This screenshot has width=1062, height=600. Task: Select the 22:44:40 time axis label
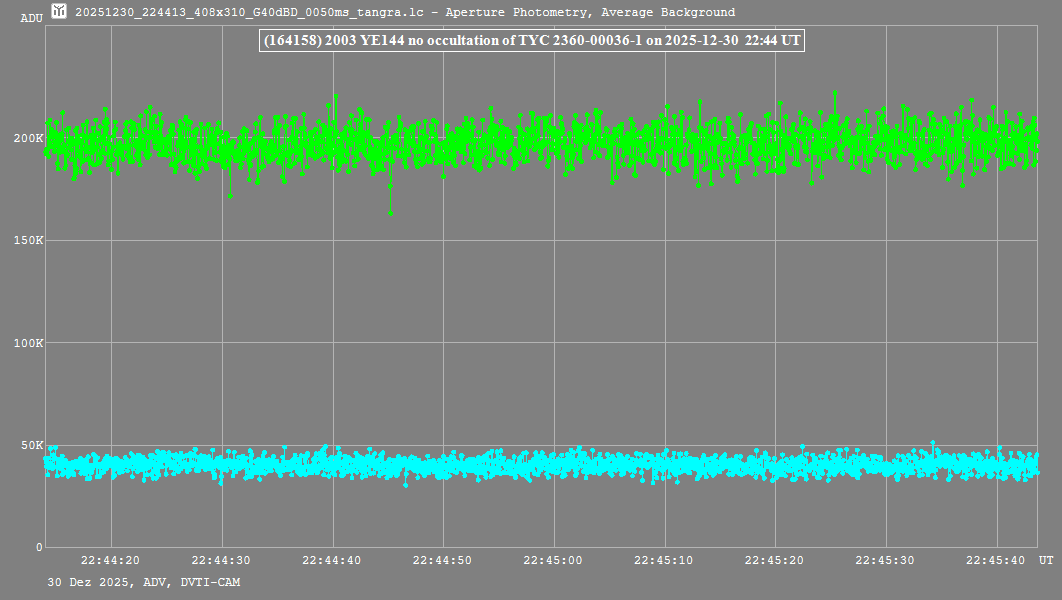(333, 561)
